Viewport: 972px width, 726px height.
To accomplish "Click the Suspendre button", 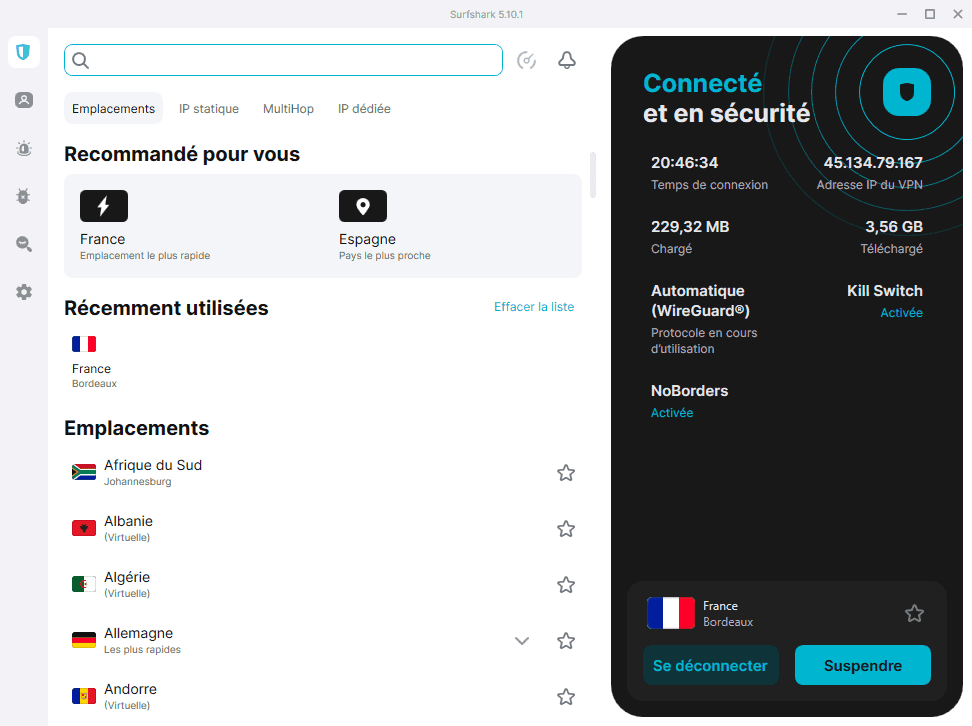I will (862, 665).
